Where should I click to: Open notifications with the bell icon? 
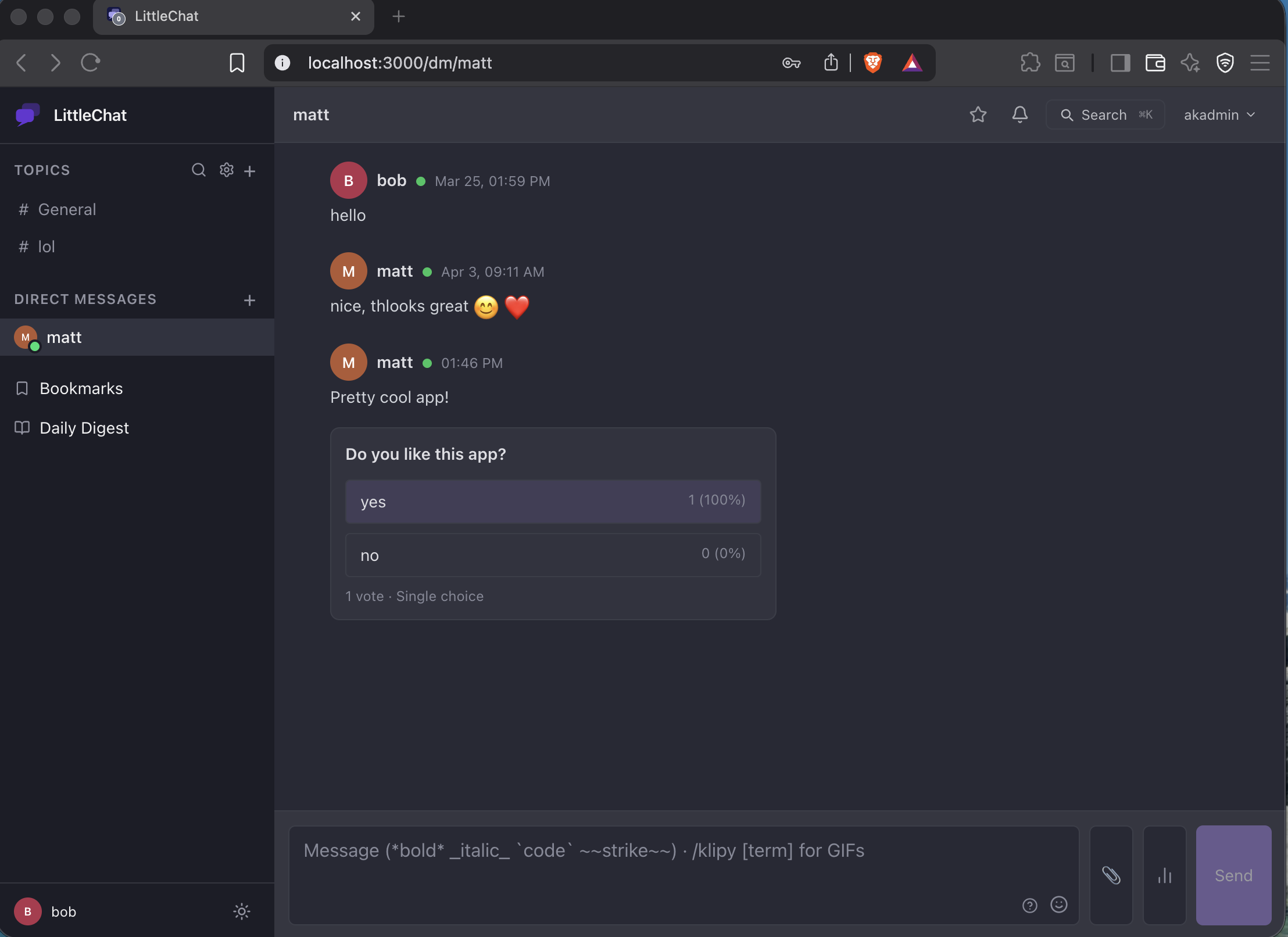pyautogui.click(x=1019, y=115)
